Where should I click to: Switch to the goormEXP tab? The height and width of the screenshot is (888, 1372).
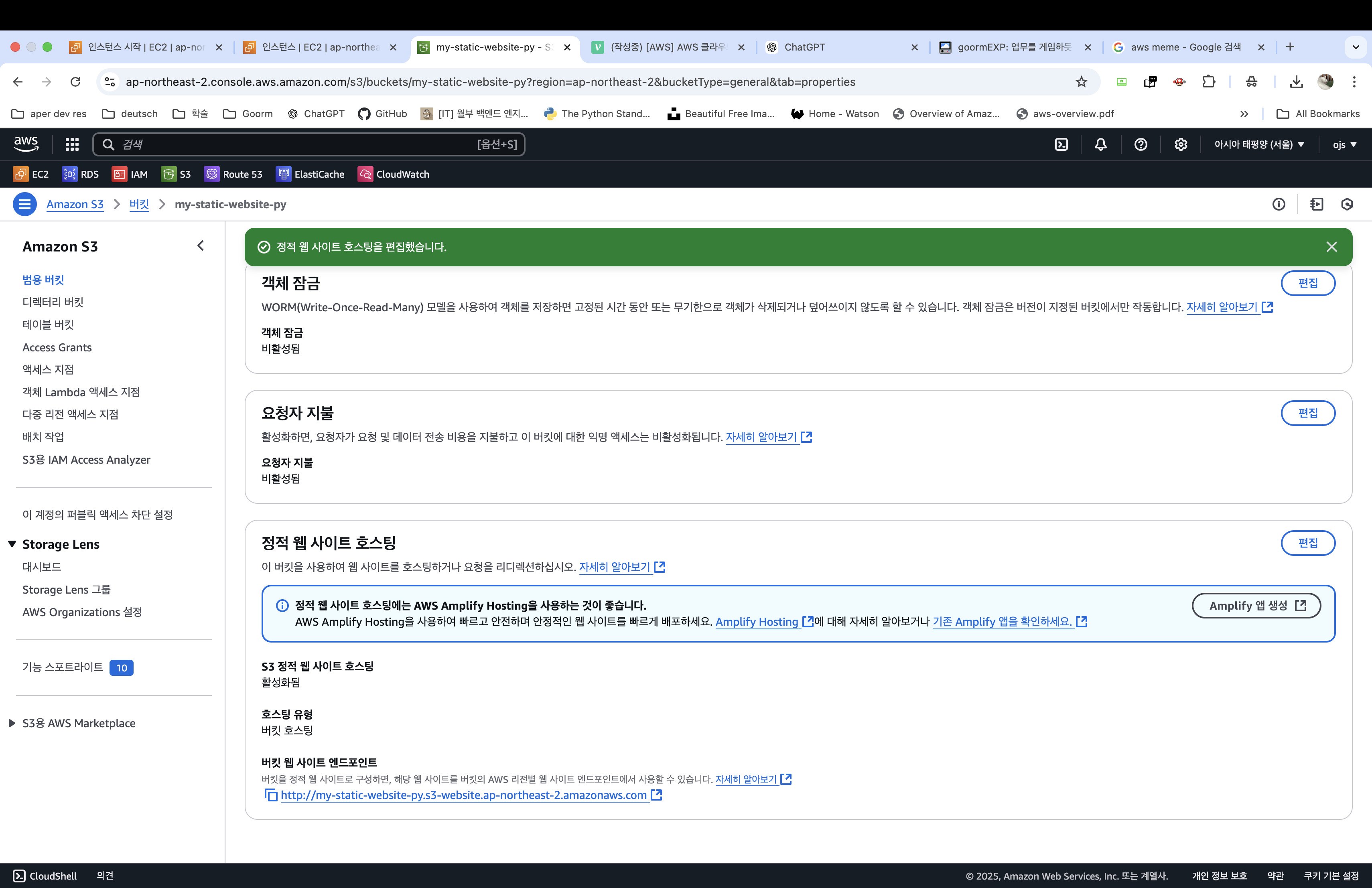tap(1015, 47)
